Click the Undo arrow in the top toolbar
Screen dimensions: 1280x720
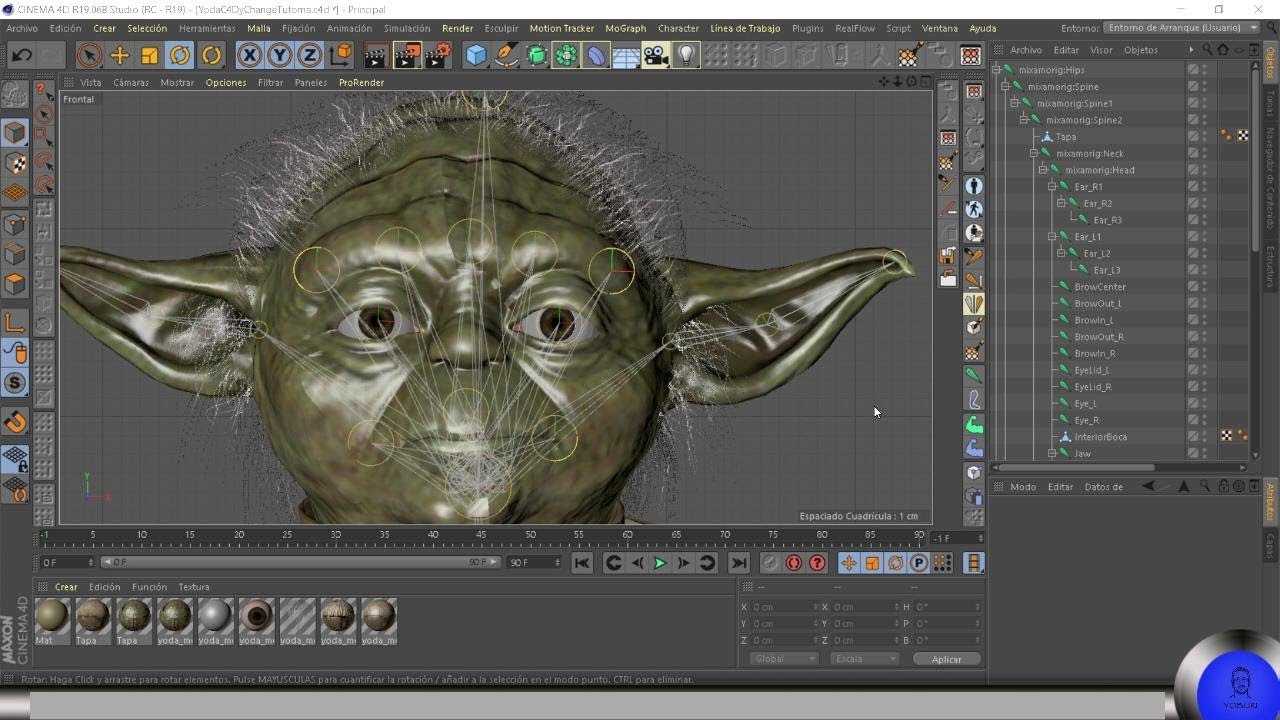(21, 55)
